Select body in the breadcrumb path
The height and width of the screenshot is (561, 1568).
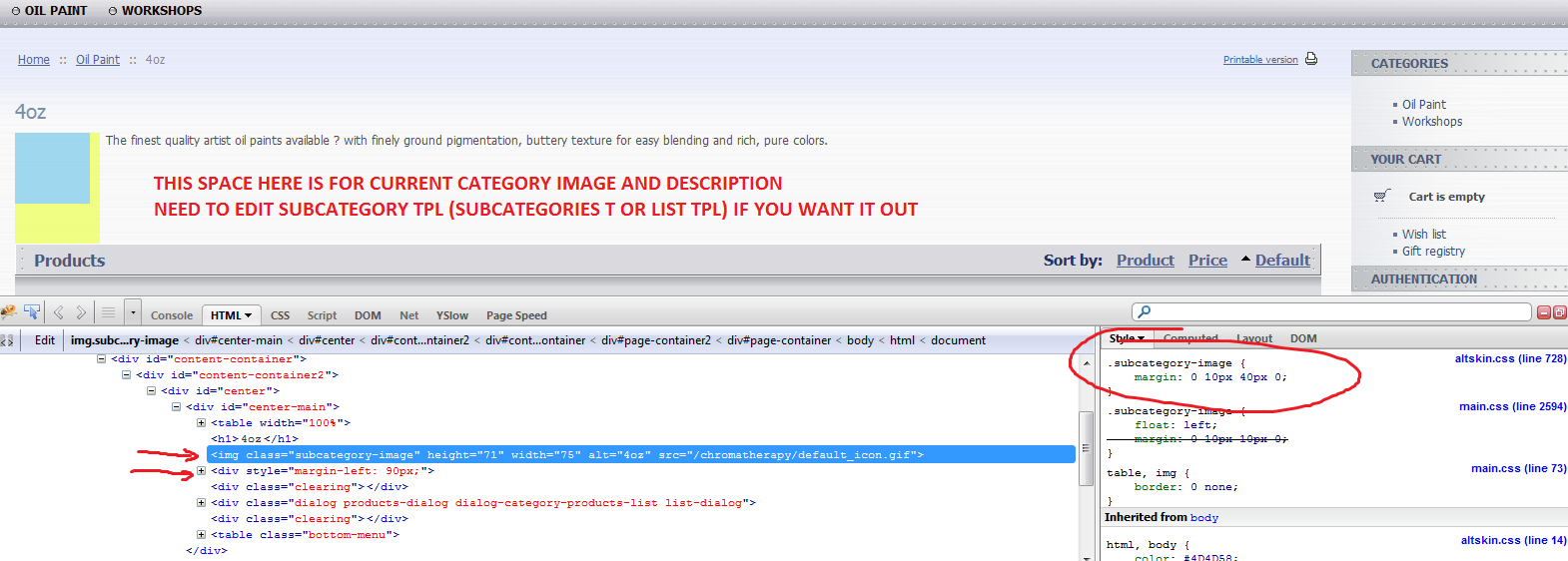tap(860, 340)
